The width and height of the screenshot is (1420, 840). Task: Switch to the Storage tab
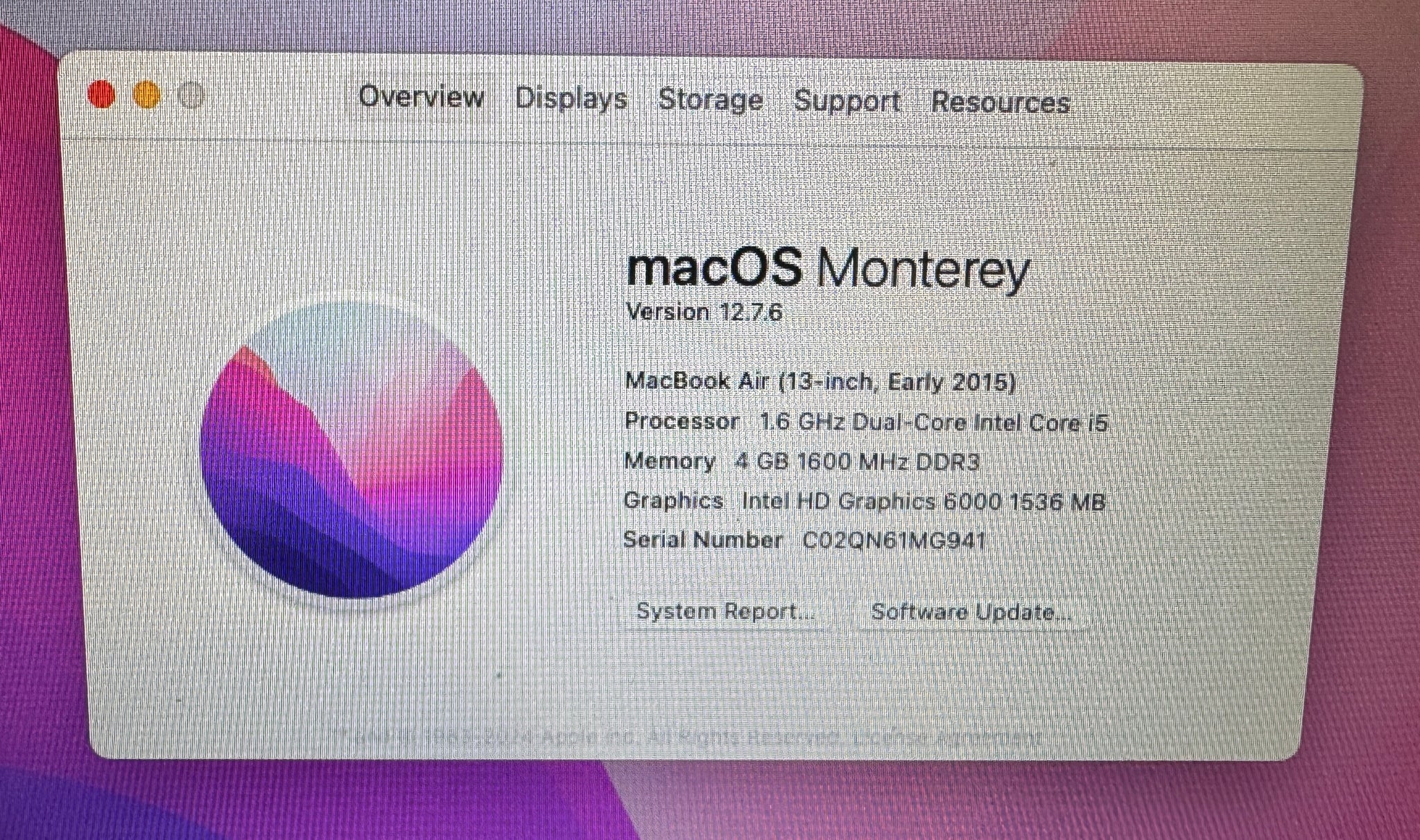[x=710, y=100]
